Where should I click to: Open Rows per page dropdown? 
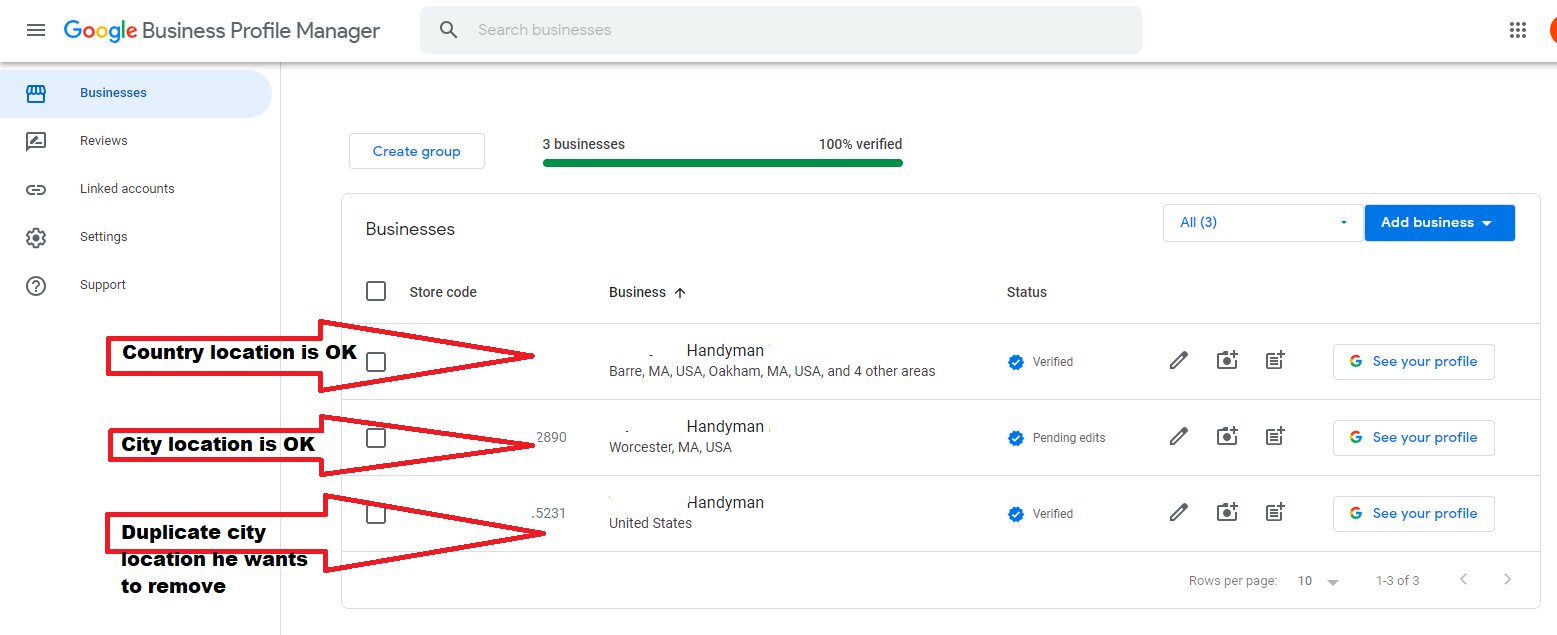[x=1319, y=581]
